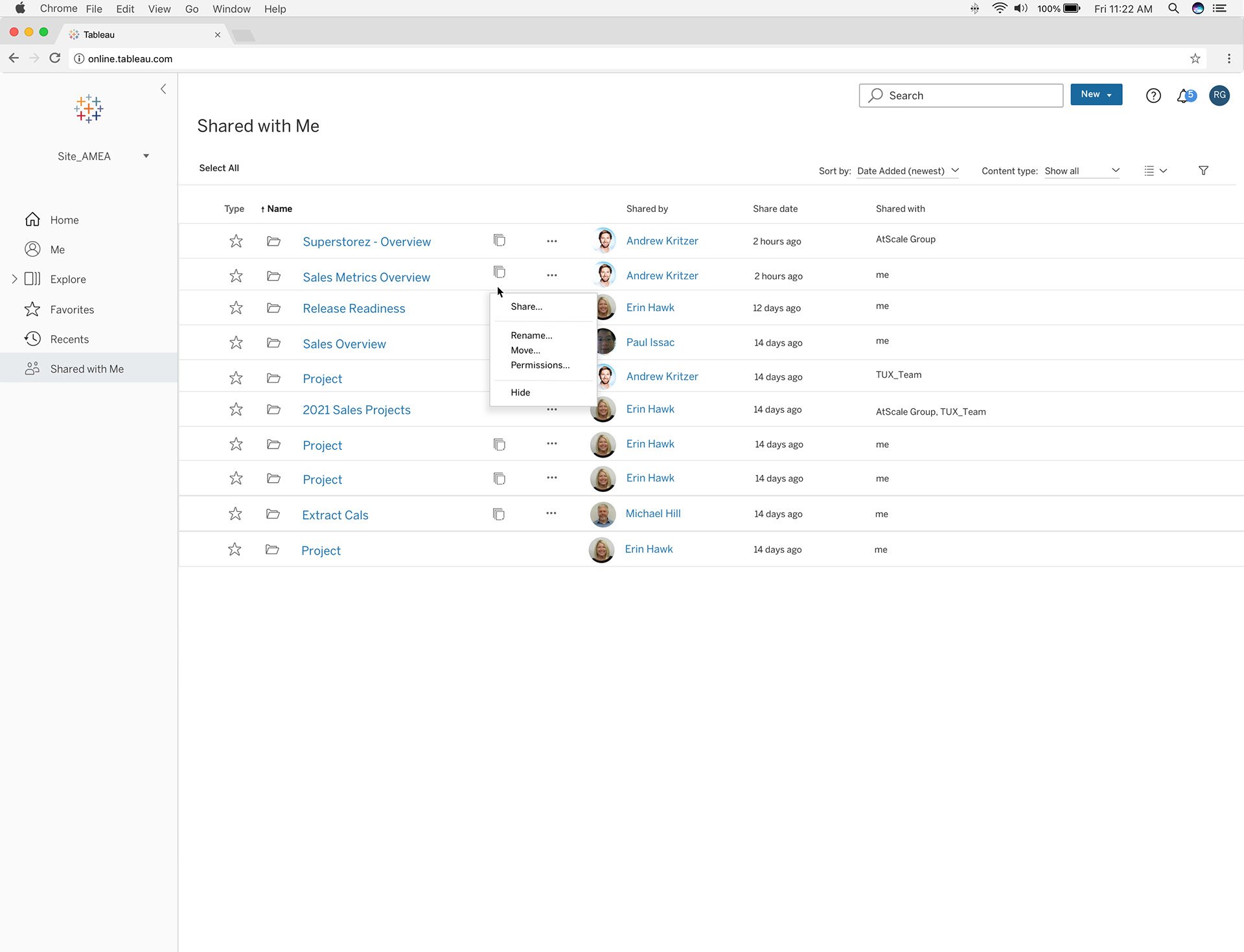Reload the page in Chrome
The height and width of the screenshot is (952, 1244).
click(55, 58)
